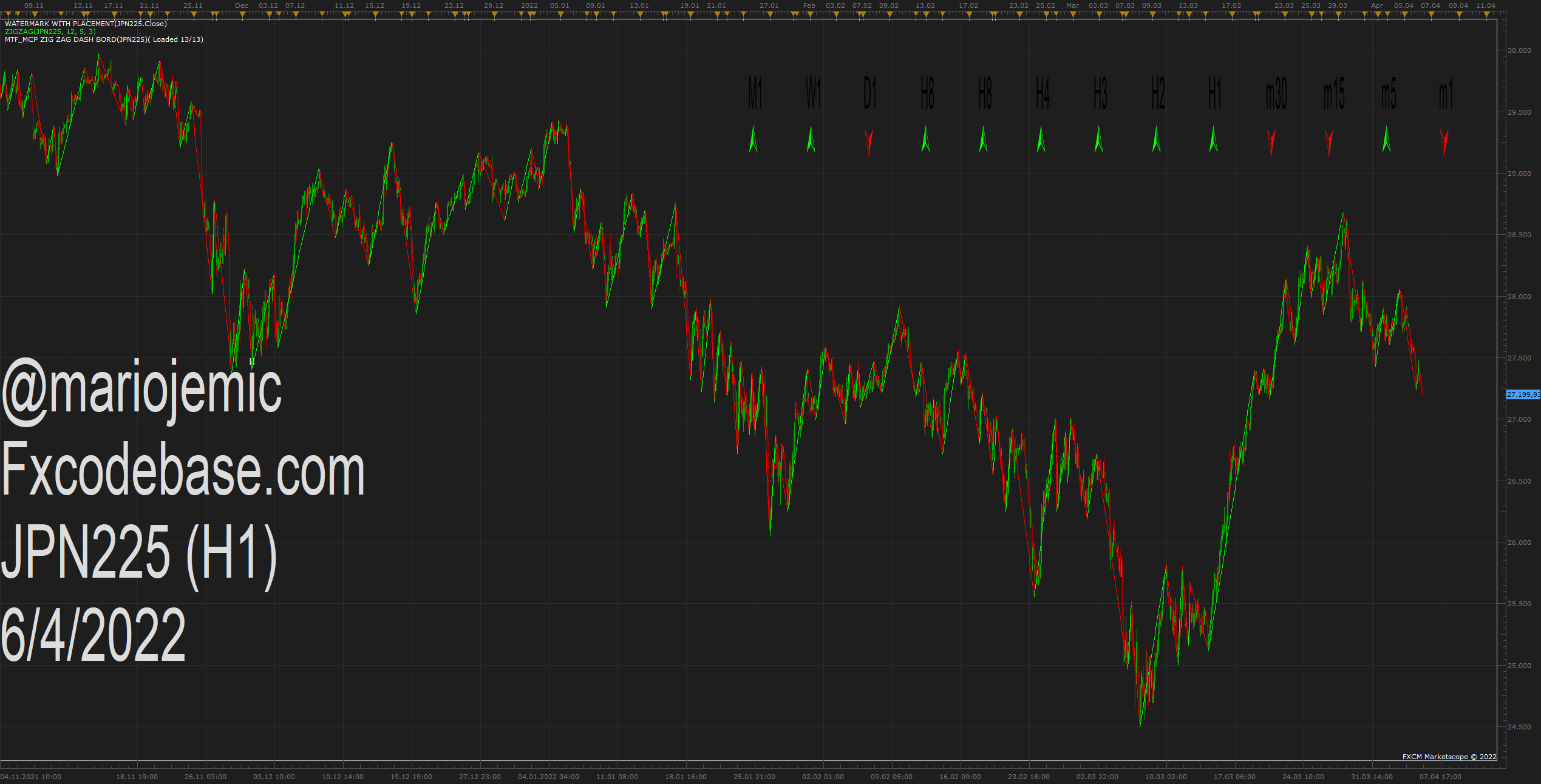Click the 25.000 price axis label
This screenshot has width=1541, height=784.
pos(1519,666)
